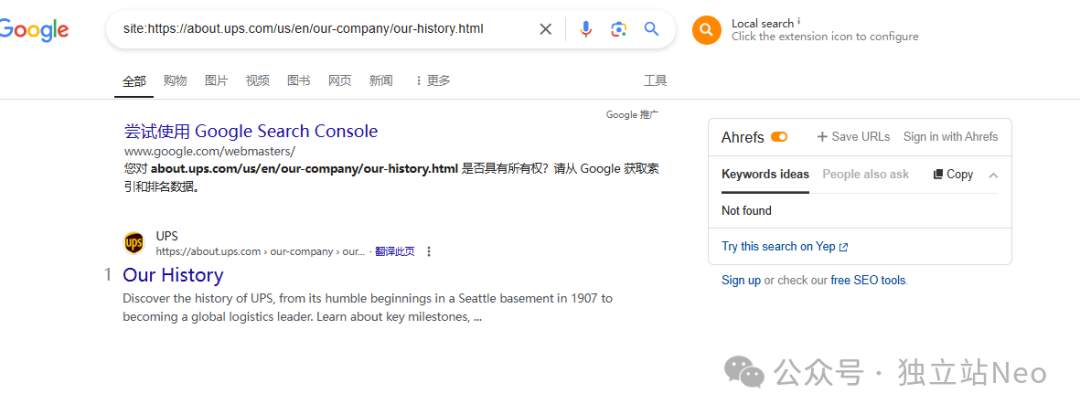The image size is (1080, 415).
Task: Click the 'Google 推广' label
Action: pyautogui.click(x=632, y=114)
